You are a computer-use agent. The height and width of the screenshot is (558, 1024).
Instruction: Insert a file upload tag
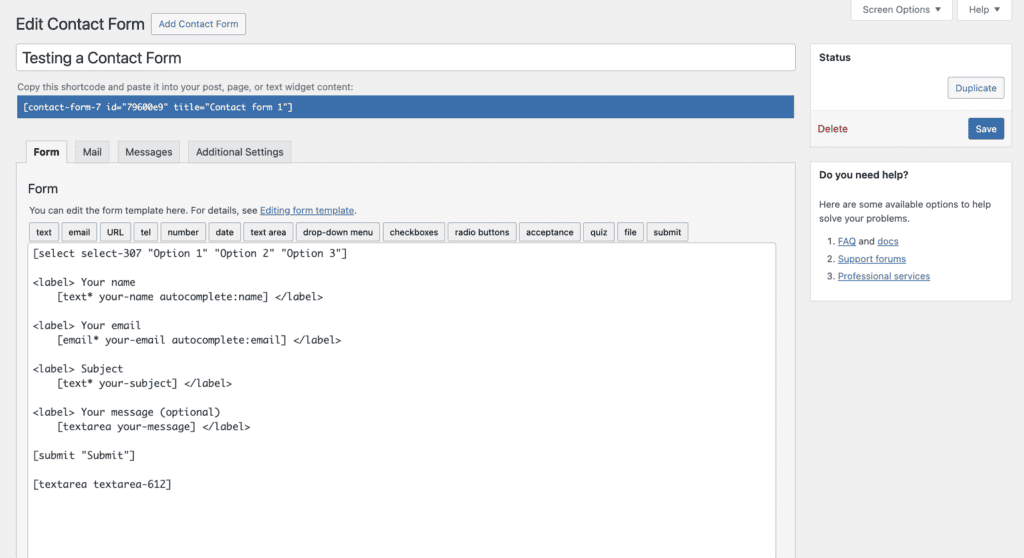tap(630, 232)
